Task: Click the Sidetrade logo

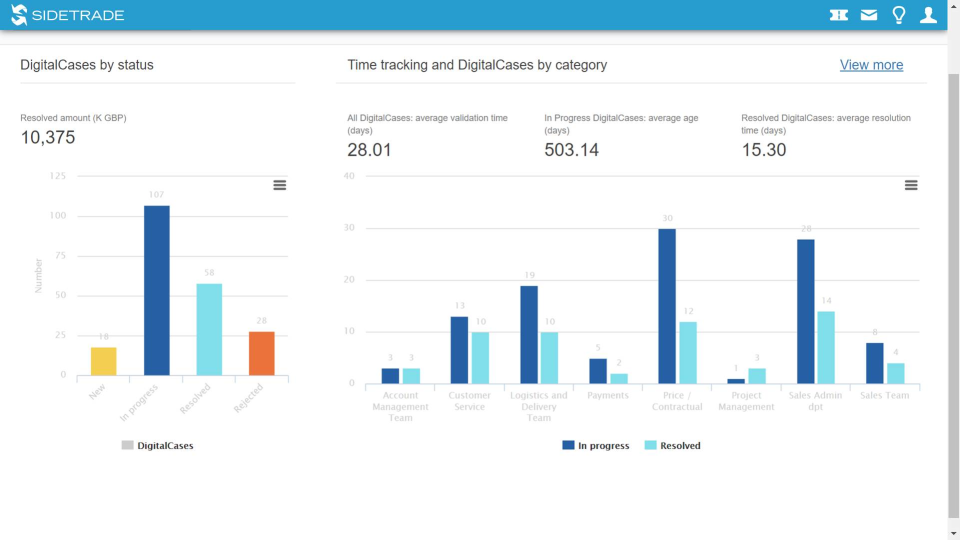Action: point(68,15)
